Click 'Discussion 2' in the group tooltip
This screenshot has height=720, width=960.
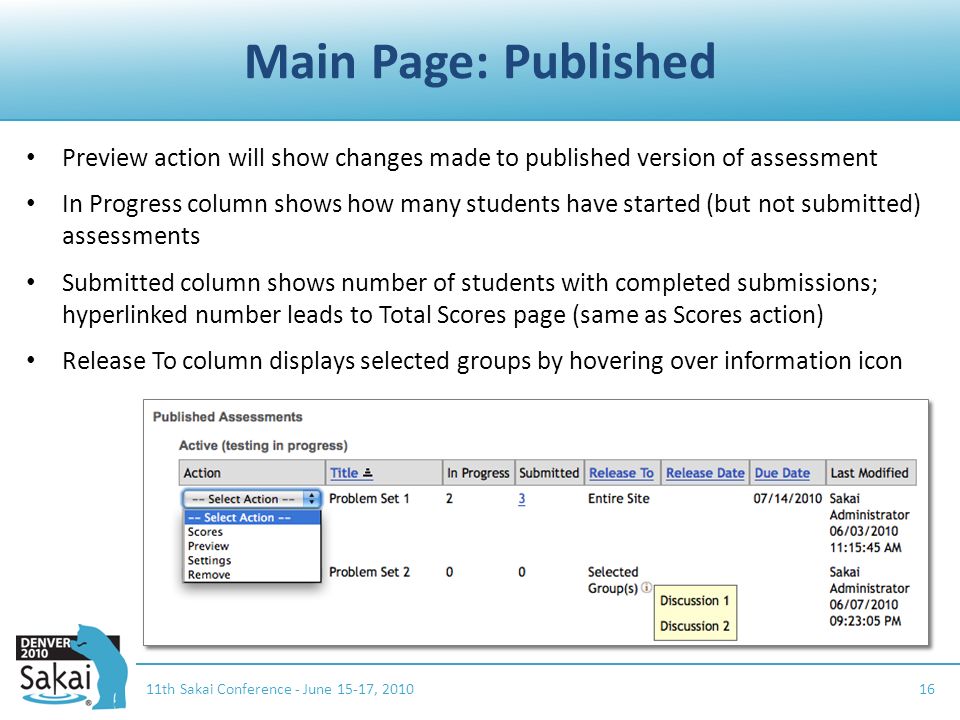tap(694, 626)
